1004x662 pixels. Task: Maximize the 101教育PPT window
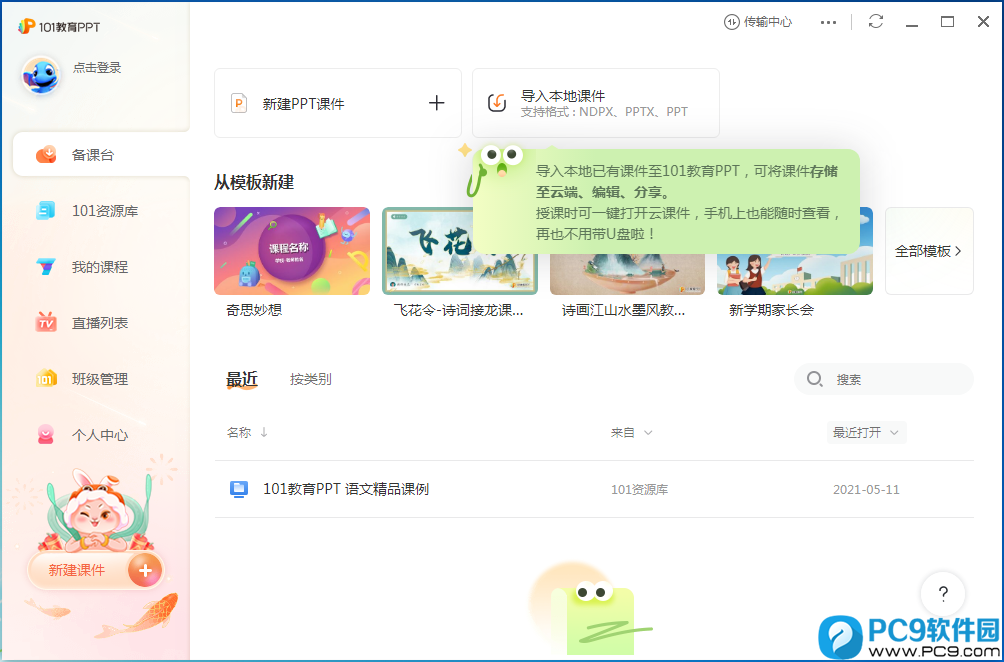pyautogui.click(x=948, y=22)
